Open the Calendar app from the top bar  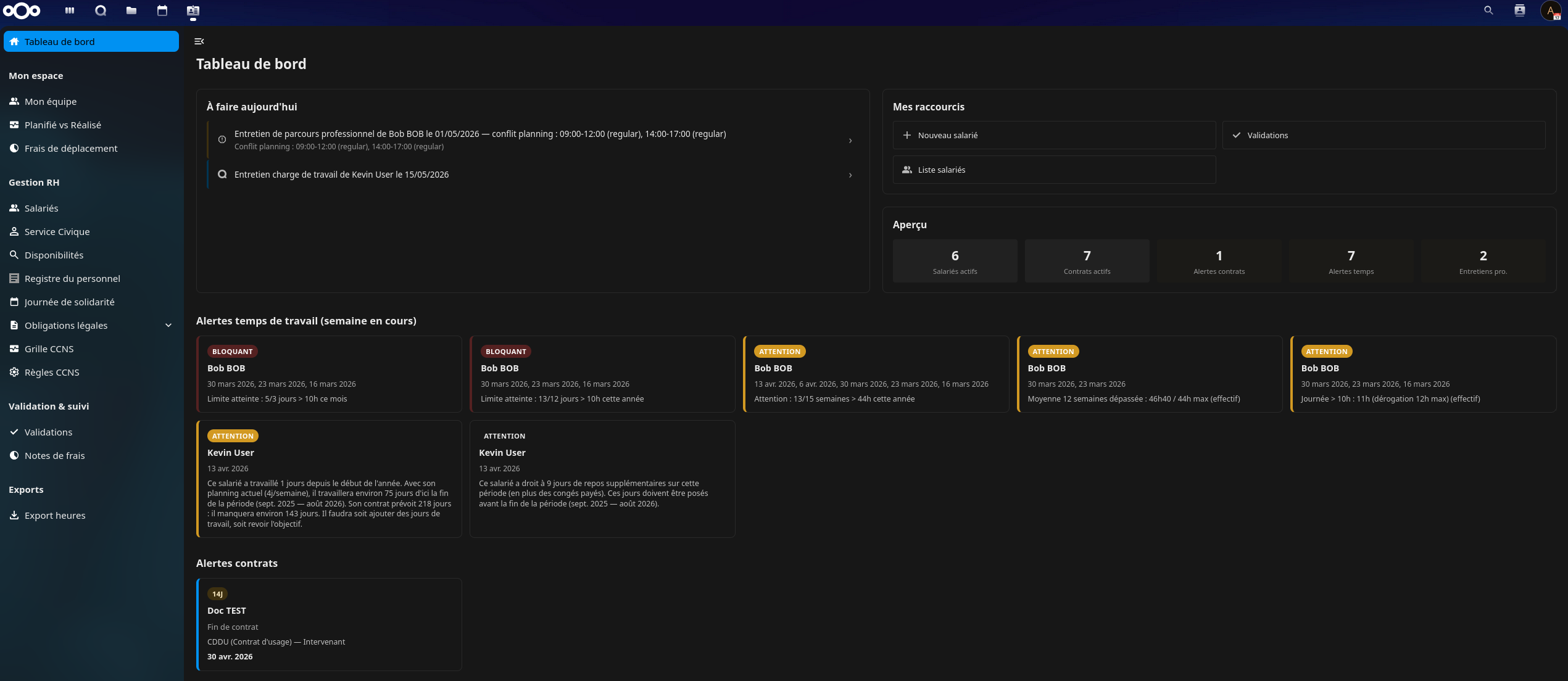pos(162,10)
